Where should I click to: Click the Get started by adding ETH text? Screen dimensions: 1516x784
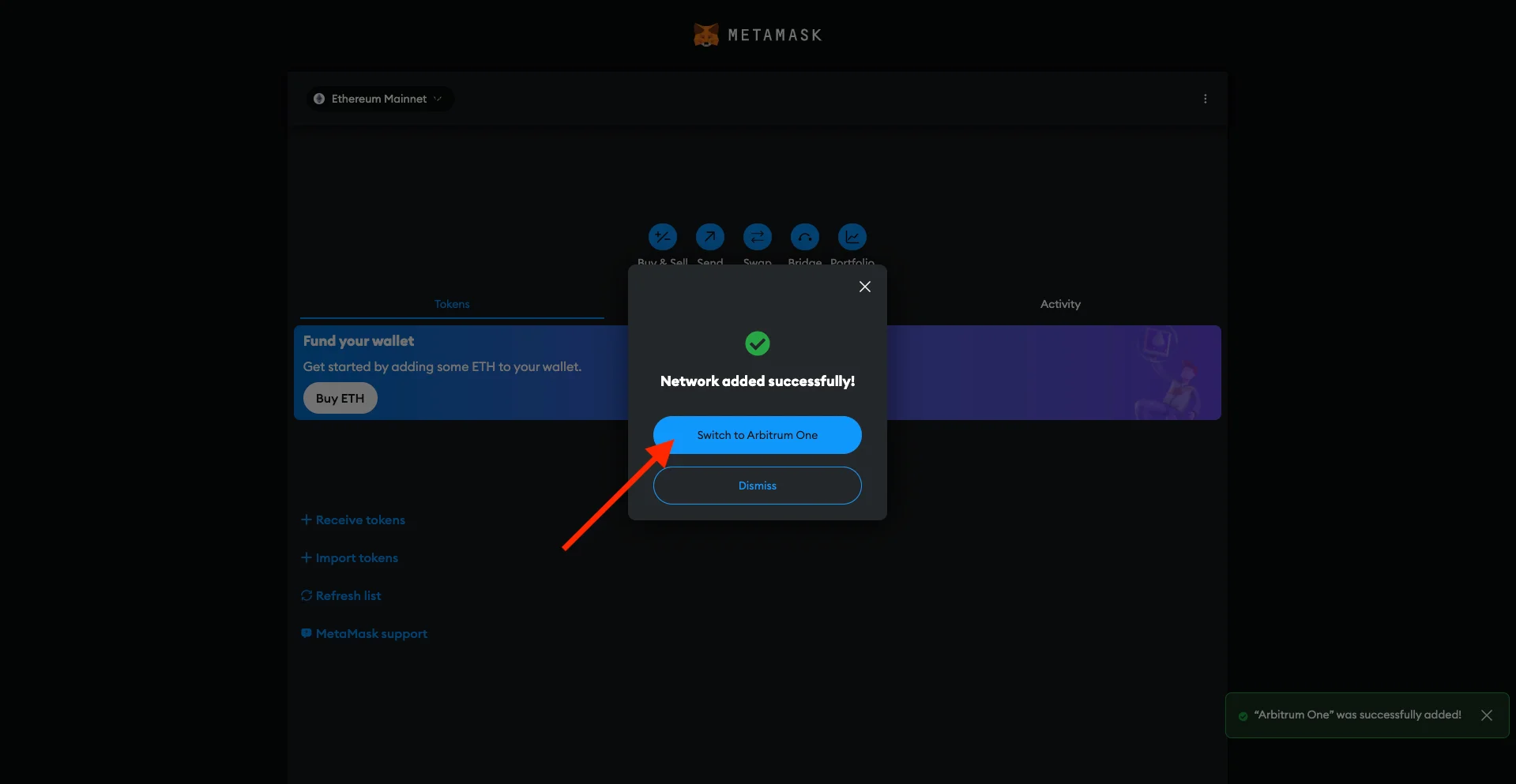click(442, 366)
